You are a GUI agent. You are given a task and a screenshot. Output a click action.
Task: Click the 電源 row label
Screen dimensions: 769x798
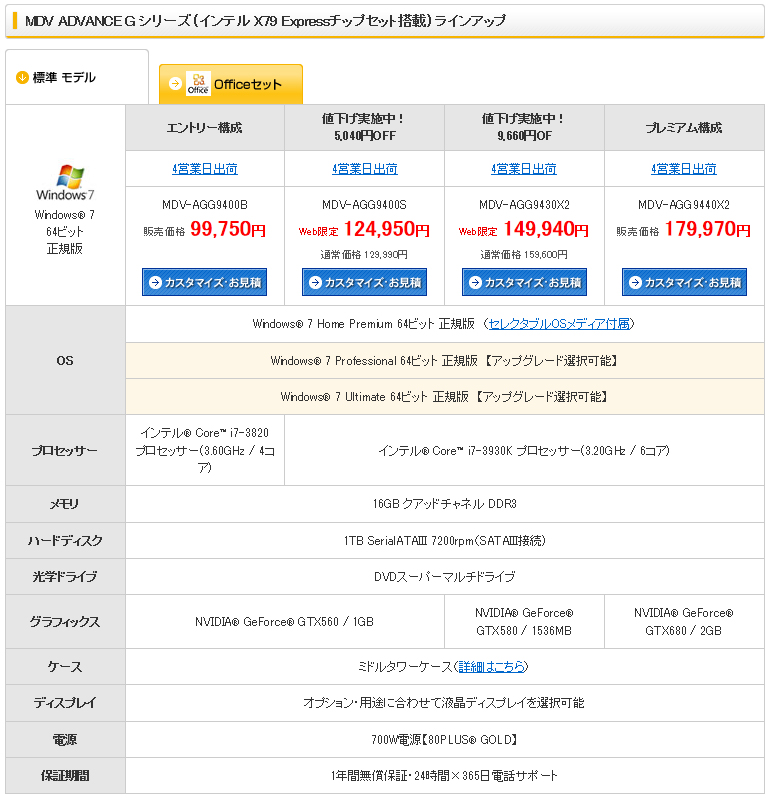click(x=65, y=739)
